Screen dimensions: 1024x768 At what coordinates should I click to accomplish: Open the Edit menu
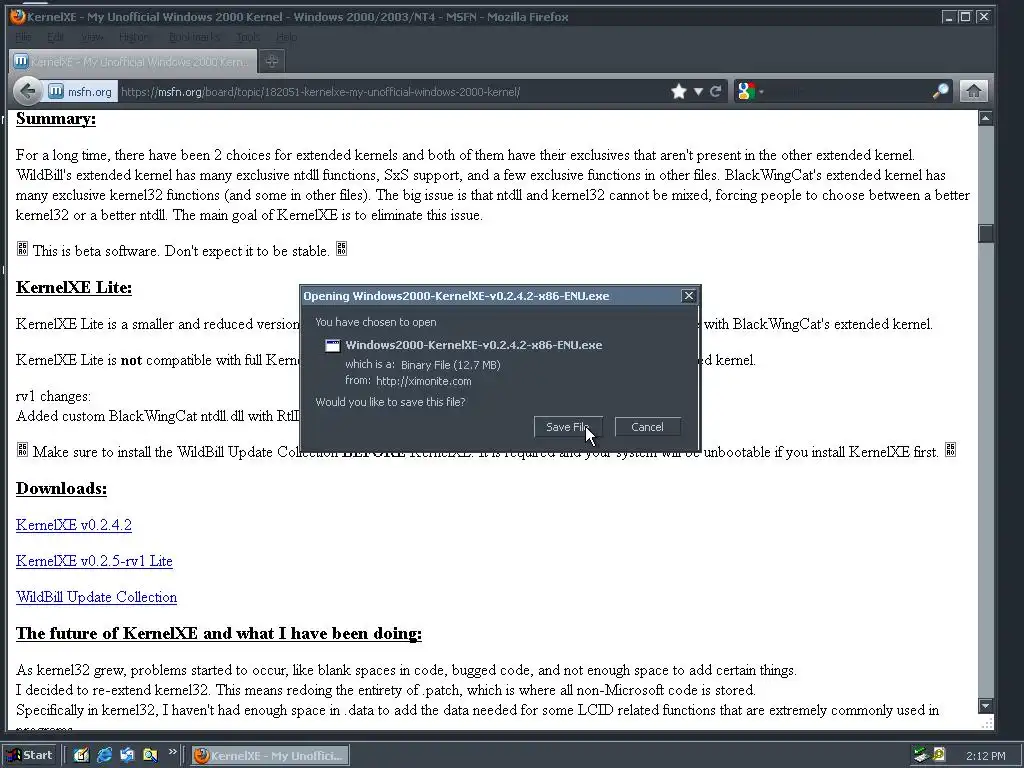point(56,37)
